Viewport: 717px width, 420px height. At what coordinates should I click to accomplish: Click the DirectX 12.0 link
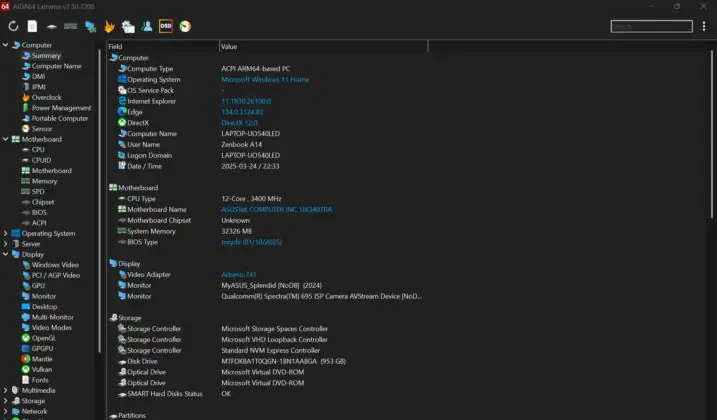[x=239, y=123]
